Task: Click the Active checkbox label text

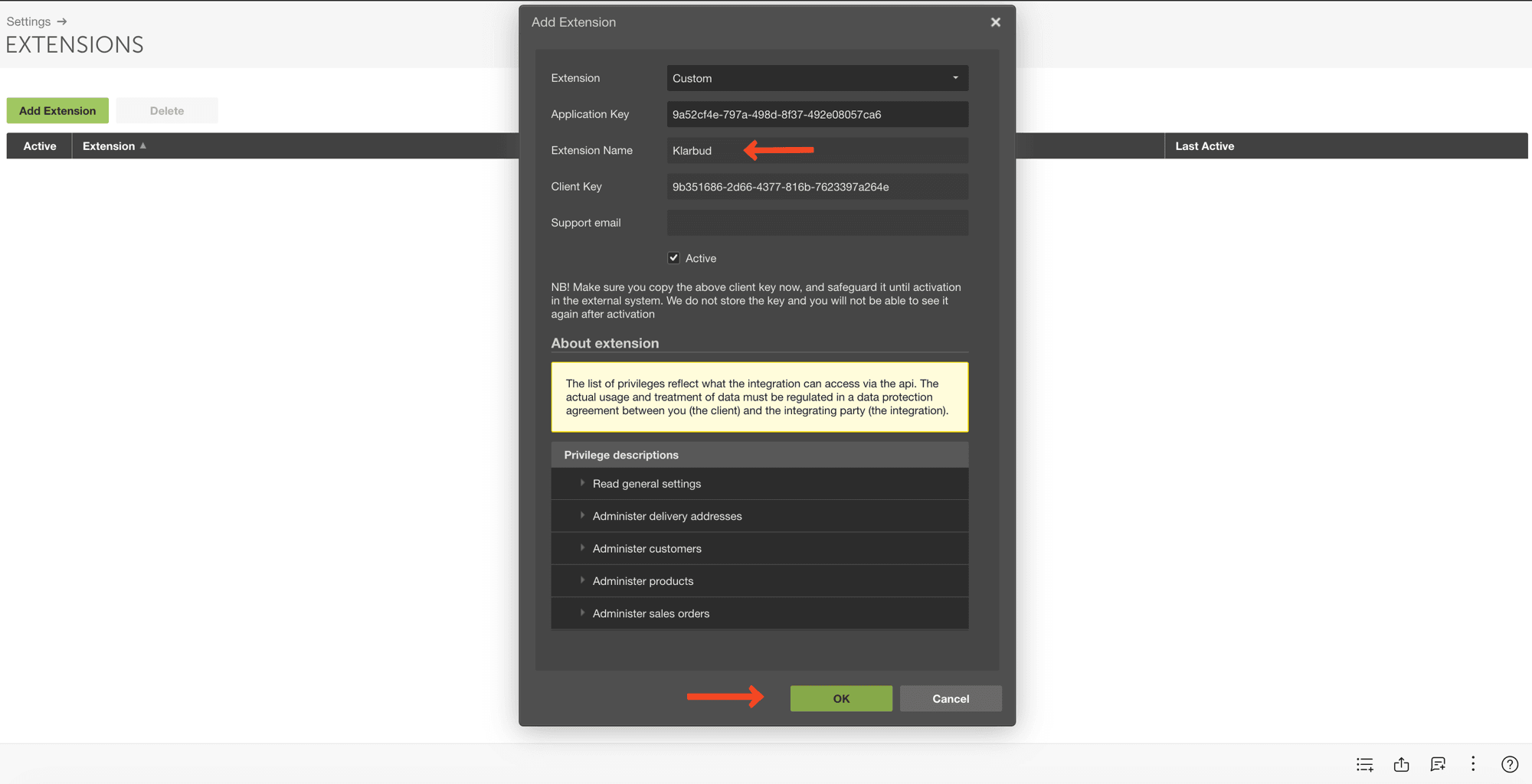Action: 700,259
